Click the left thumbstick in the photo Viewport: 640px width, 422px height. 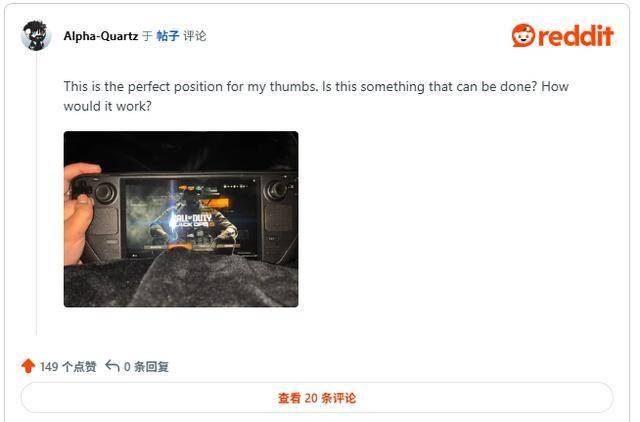tap(105, 192)
